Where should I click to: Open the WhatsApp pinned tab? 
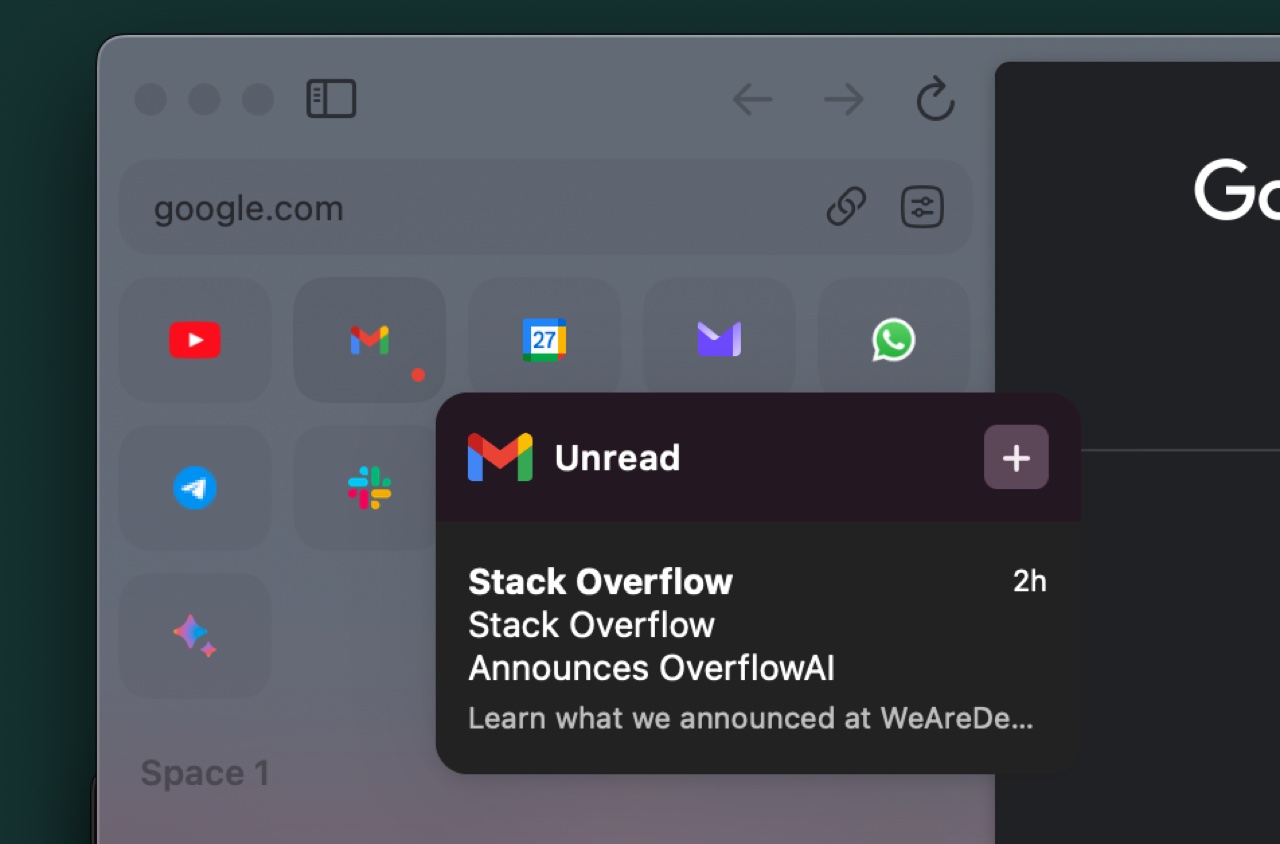coord(894,340)
